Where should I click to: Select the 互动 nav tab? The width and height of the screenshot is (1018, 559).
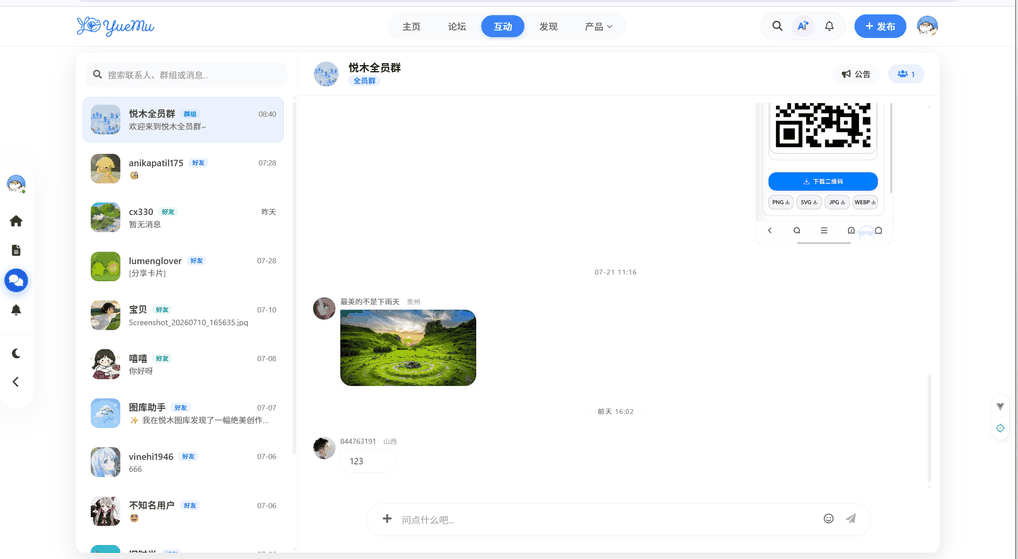tap(503, 26)
